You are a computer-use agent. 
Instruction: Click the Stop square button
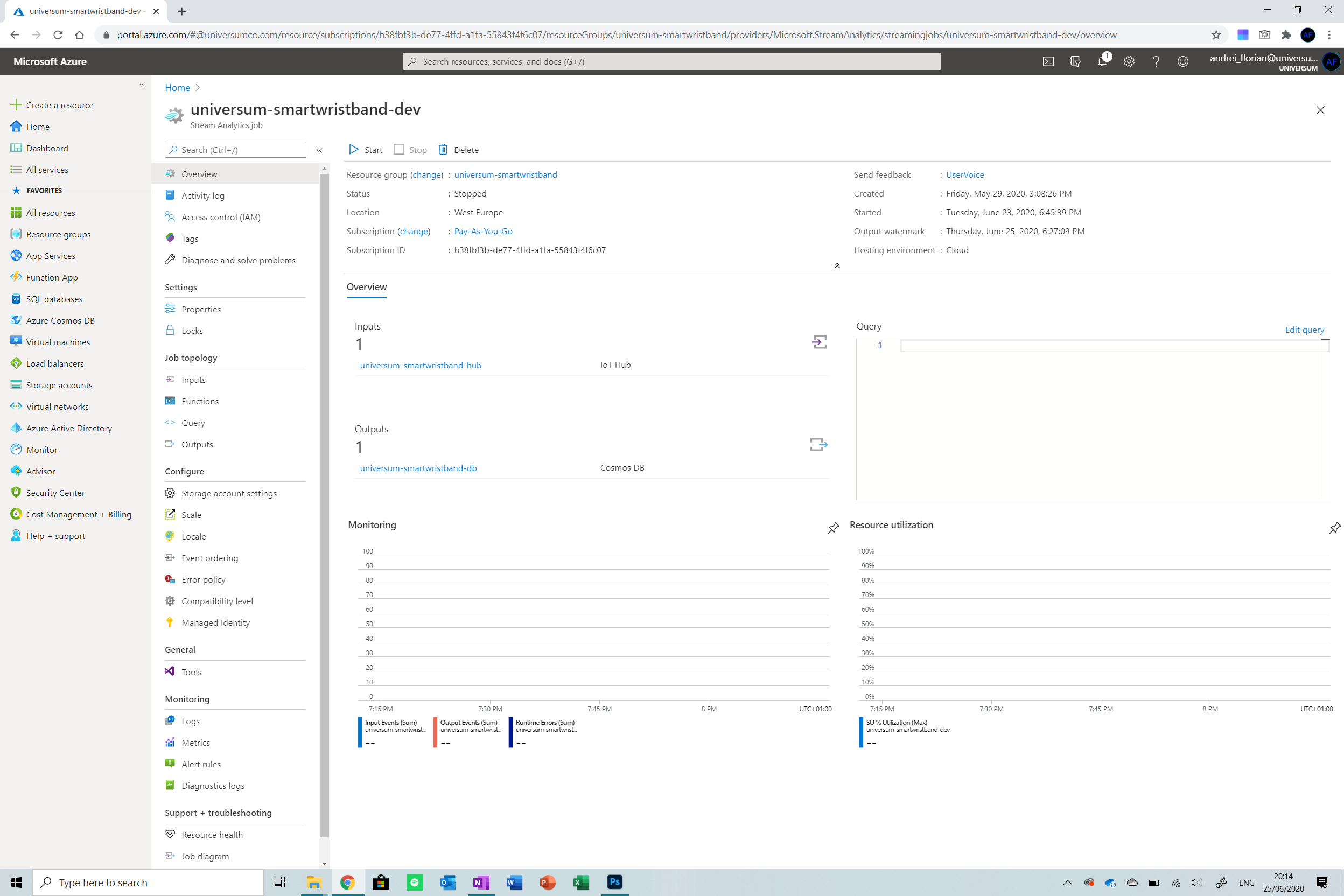pos(399,150)
